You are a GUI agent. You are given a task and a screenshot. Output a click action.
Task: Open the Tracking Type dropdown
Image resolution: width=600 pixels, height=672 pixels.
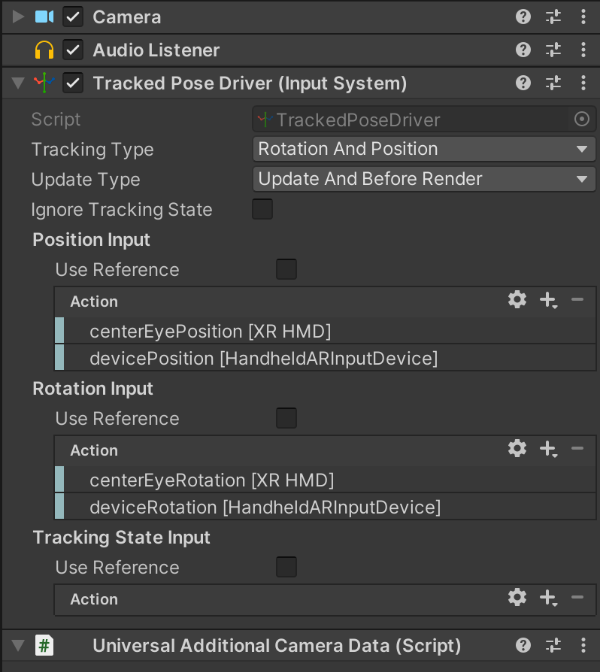tap(424, 149)
